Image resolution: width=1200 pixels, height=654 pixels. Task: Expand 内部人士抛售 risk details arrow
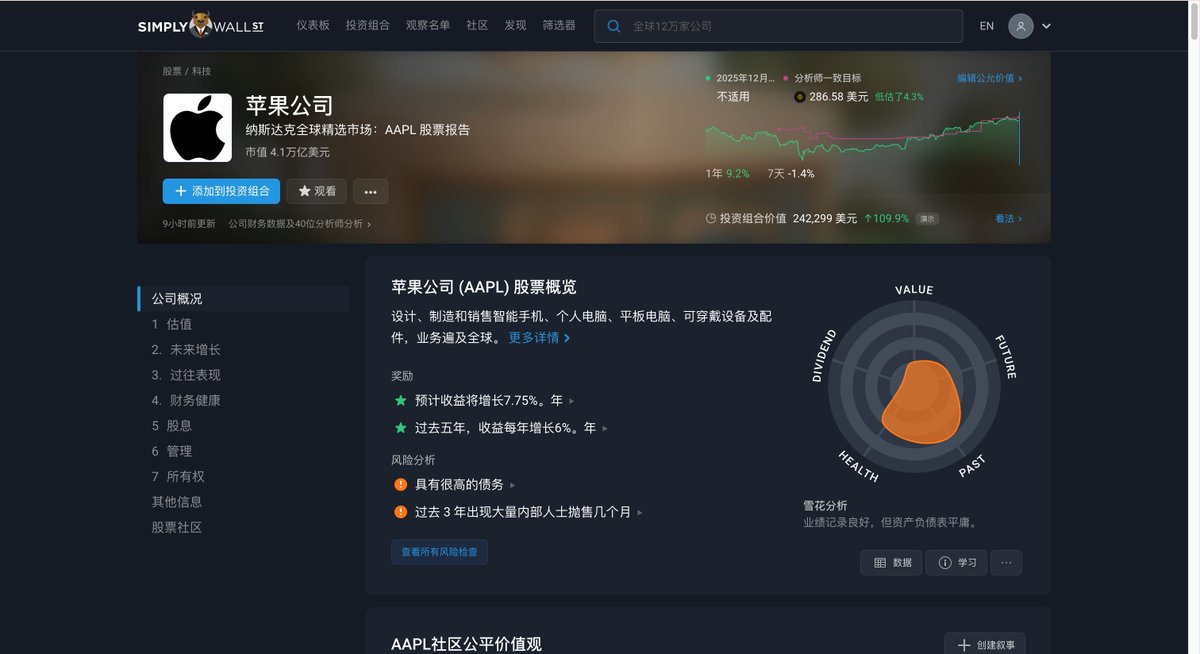pos(640,512)
